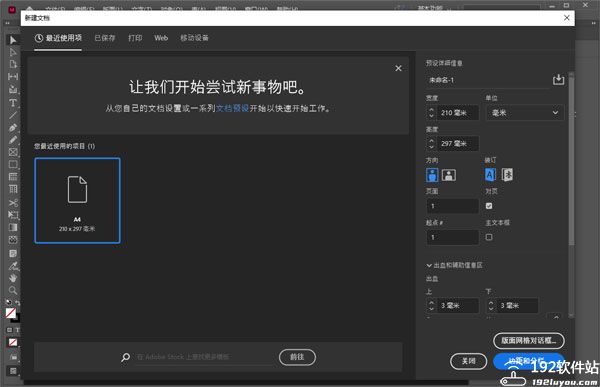The width and height of the screenshot is (600, 387).
Task: Select the Pencil tool
Action: [x=13, y=140]
